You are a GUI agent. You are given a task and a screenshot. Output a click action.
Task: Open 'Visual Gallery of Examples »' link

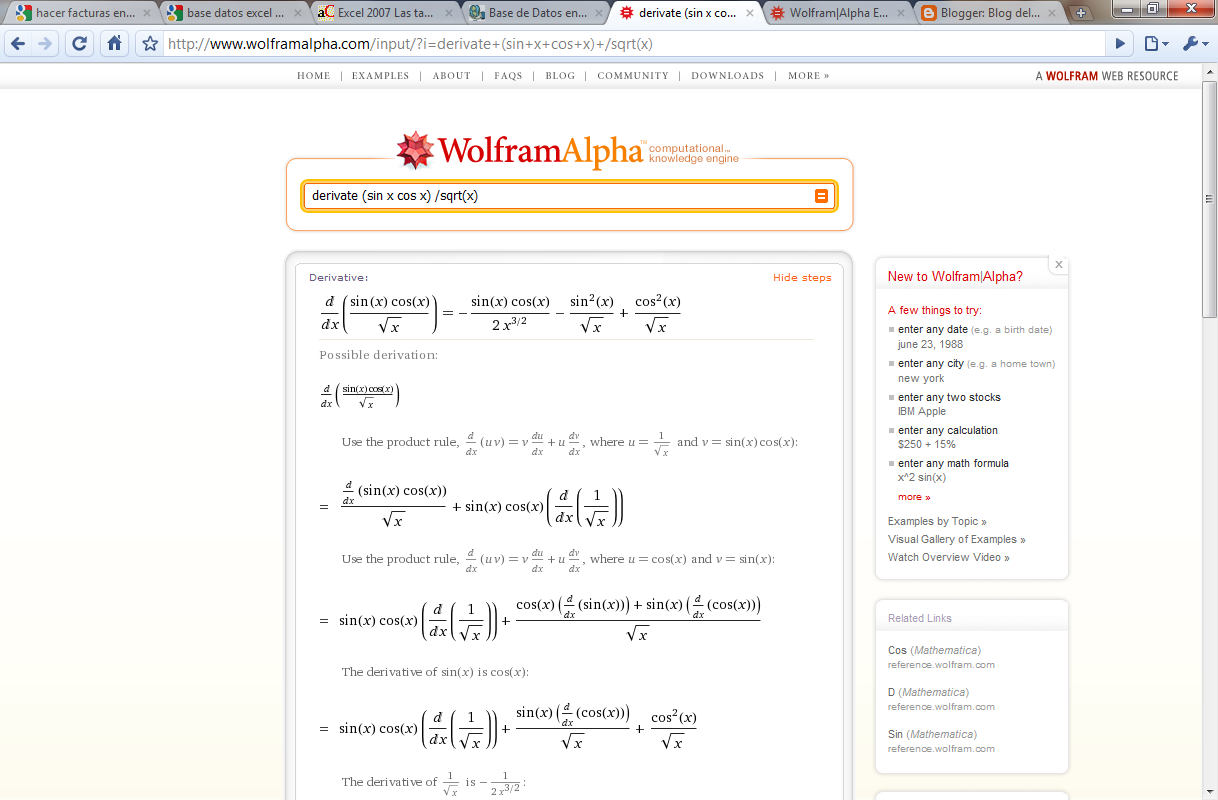point(957,539)
